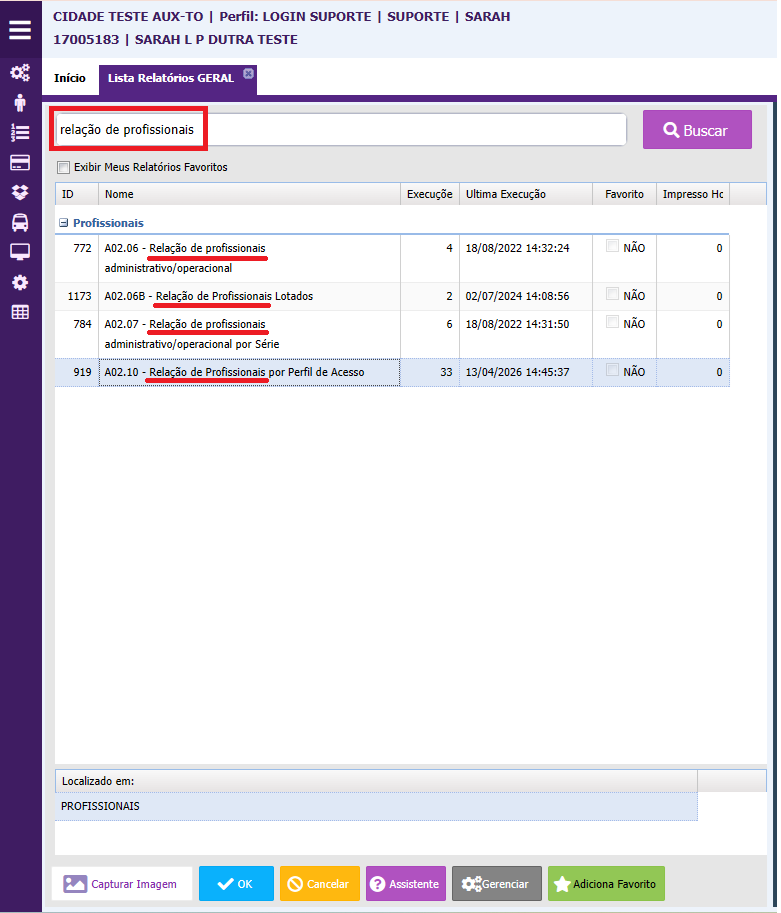
Task: Toggle favorite checkbox for report A02.06
Action: (612, 246)
